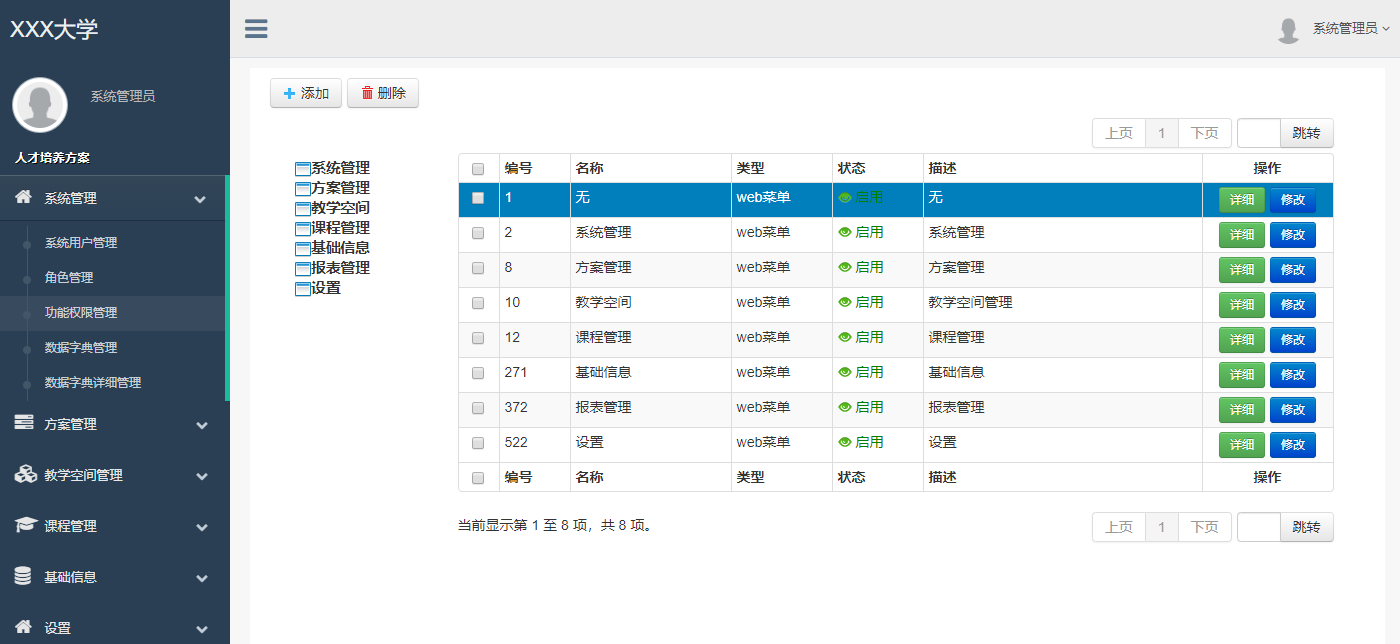
Task: Click the home icon beside 设置 sidebar
Action: pyautogui.click(x=24, y=627)
